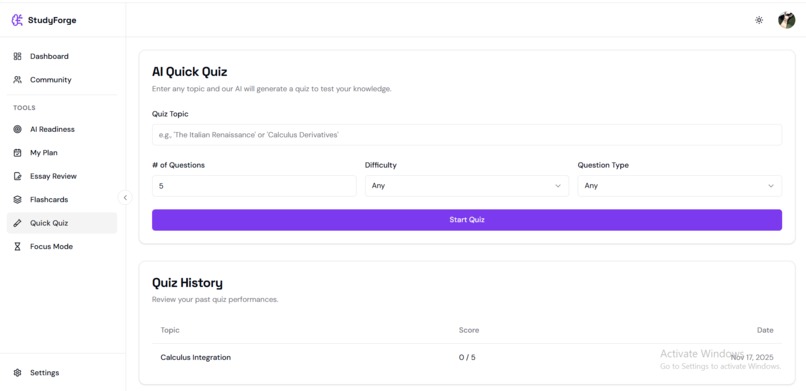Image resolution: width=806 pixels, height=391 pixels.
Task: Open AI Readiness tool label
Action: point(52,129)
